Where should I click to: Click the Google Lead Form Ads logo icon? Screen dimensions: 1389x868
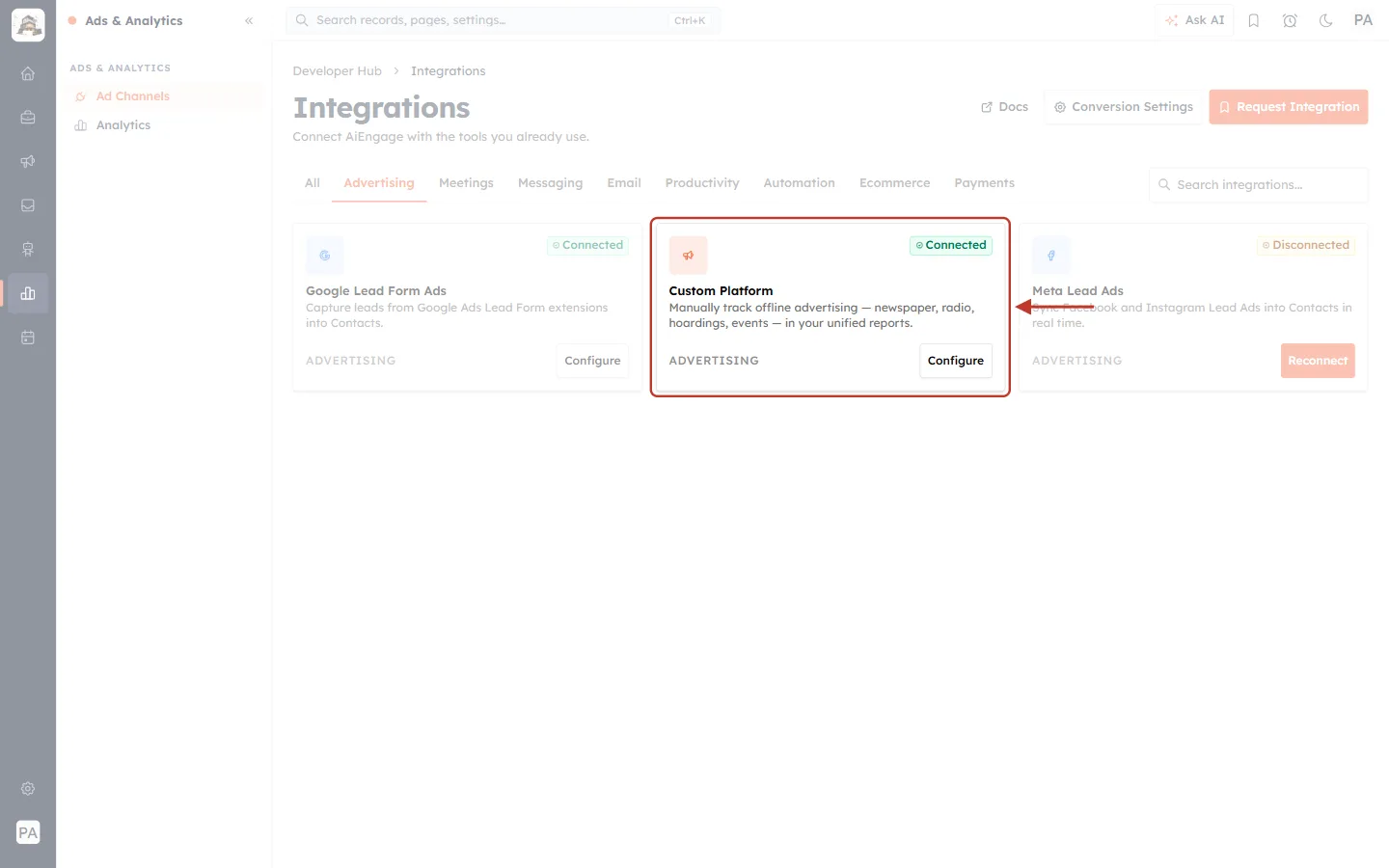[x=325, y=256]
